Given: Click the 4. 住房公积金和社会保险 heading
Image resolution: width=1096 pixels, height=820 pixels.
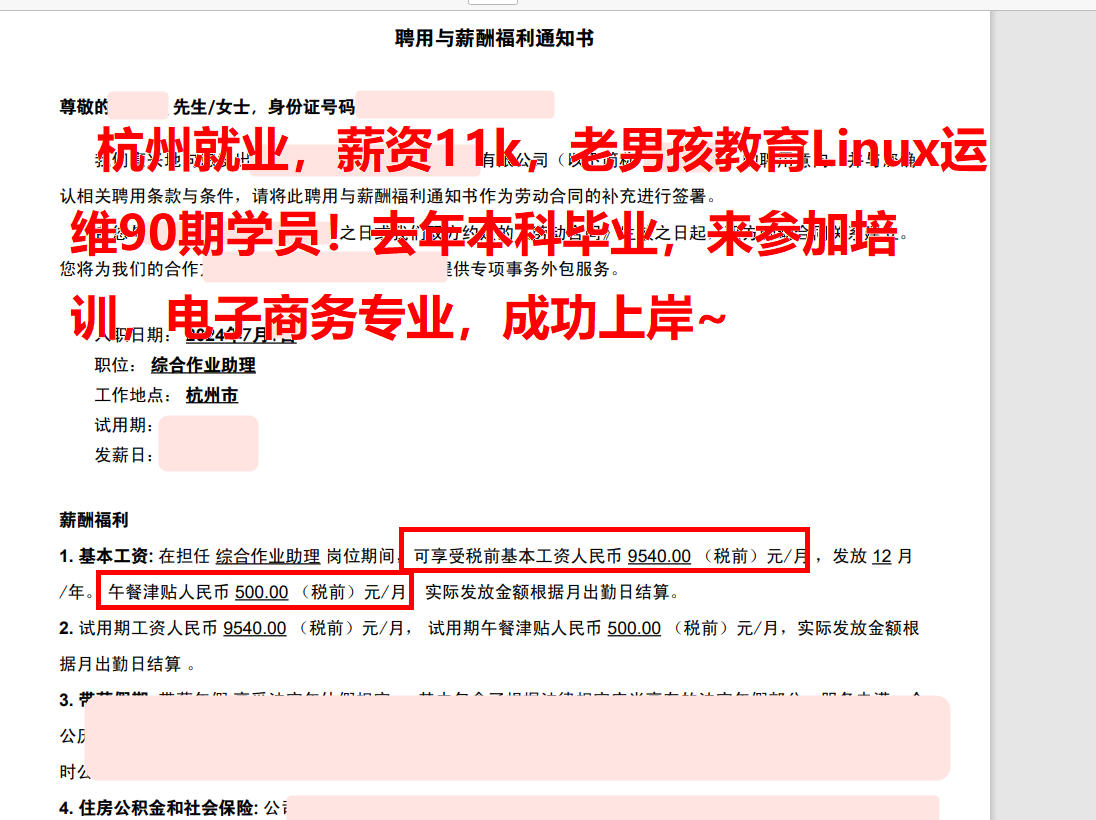Looking at the screenshot, I should (x=159, y=807).
